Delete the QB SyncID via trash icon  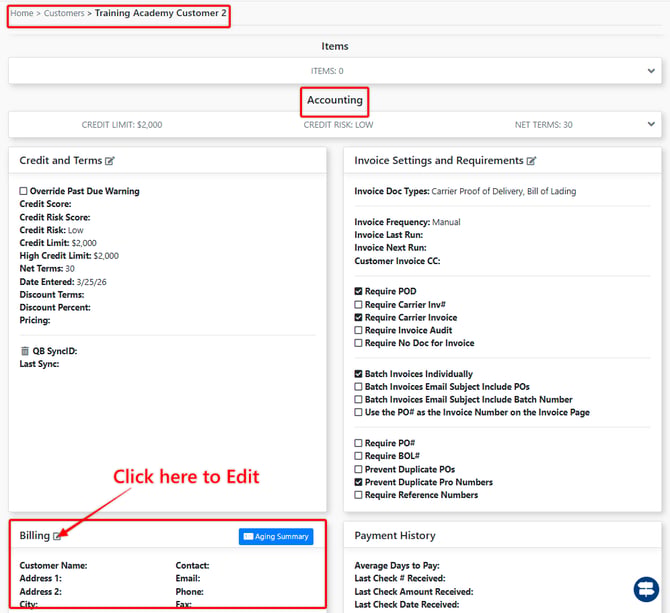click(x=25, y=351)
